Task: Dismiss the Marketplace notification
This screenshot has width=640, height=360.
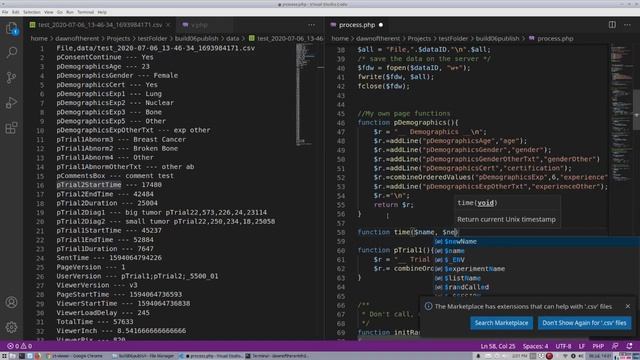Action: point(628,306)
